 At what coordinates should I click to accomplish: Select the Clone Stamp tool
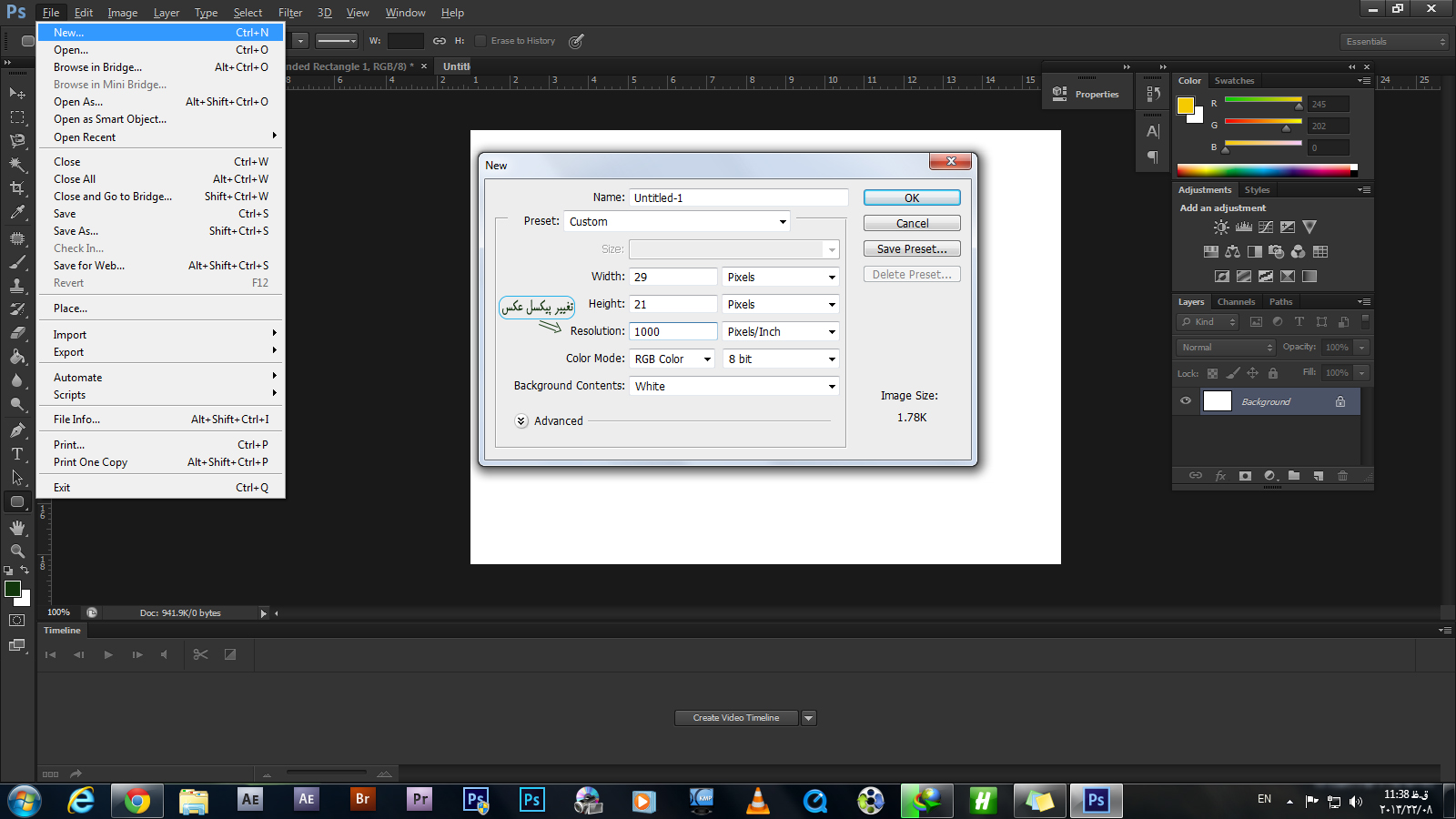tap(17, 286)
